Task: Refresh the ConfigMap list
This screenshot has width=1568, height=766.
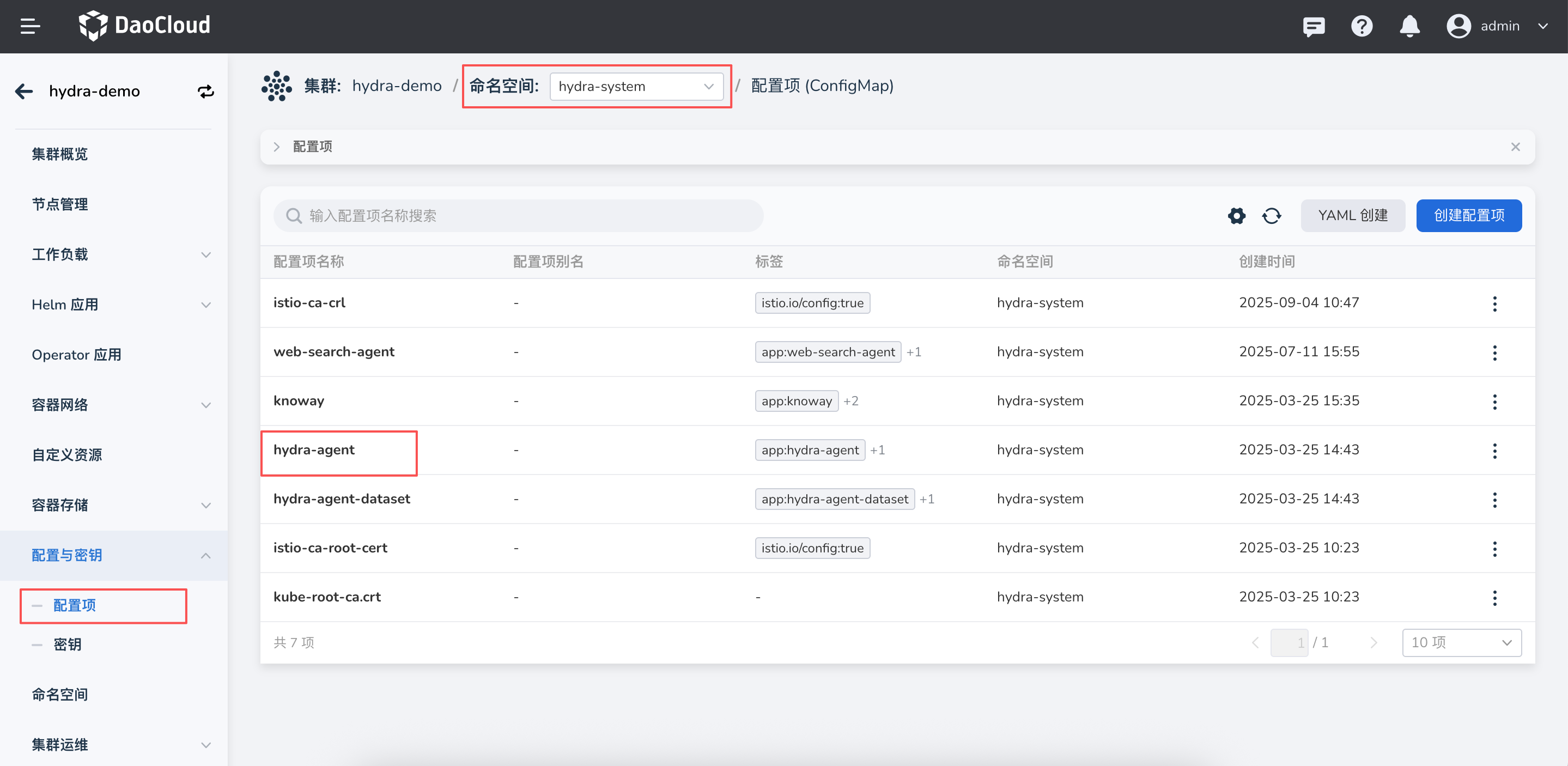Action: pos(1272,216)
